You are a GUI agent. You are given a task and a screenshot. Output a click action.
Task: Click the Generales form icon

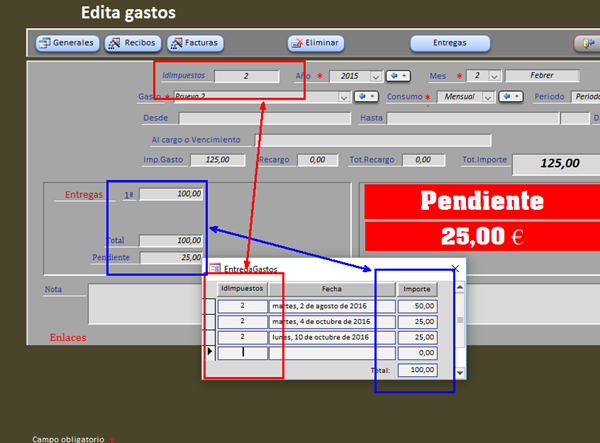tap(45, 43)
